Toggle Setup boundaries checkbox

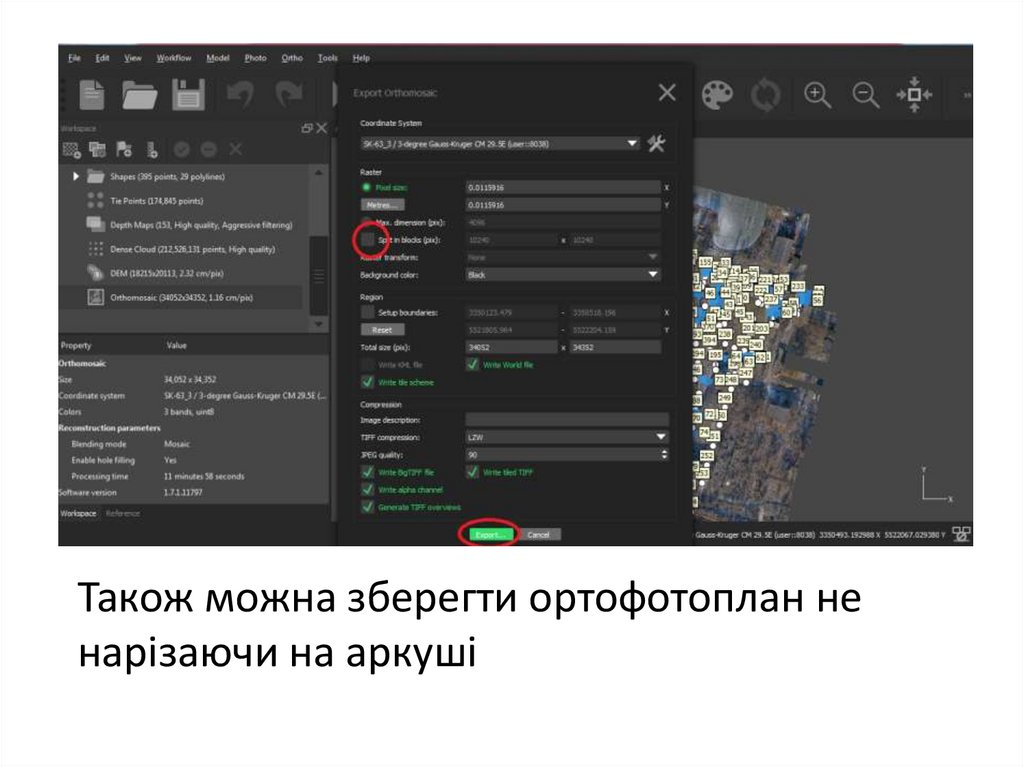[368, 312]
